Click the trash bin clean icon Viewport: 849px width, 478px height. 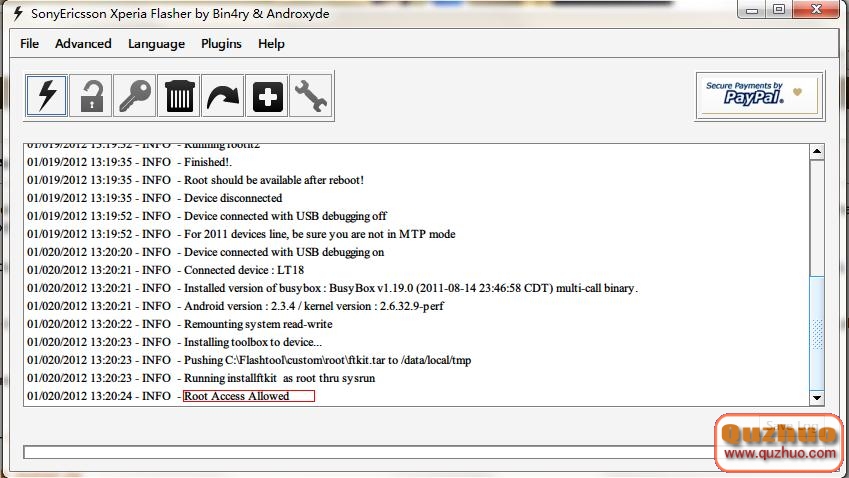tap(179, 96)
